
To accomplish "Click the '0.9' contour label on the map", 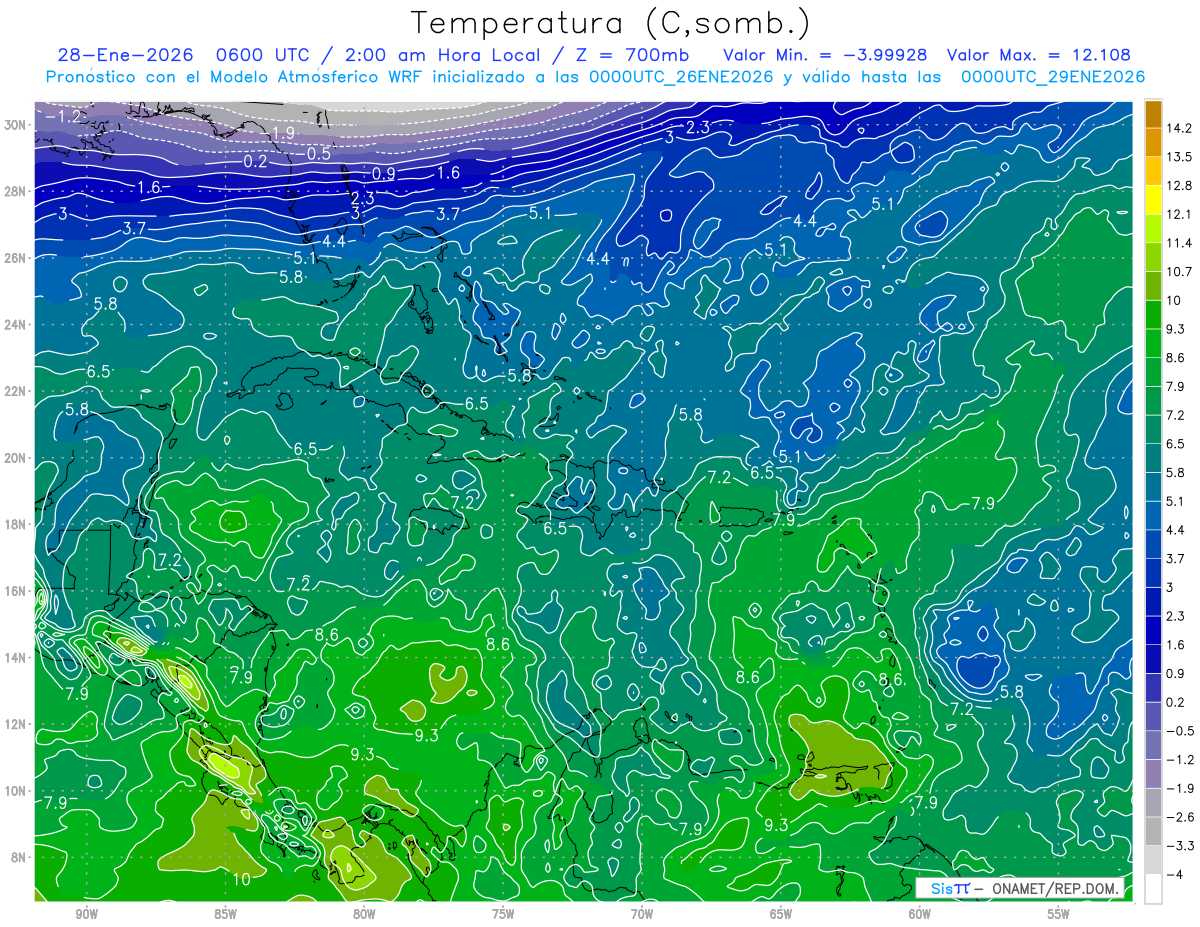I will coord(384,173).
